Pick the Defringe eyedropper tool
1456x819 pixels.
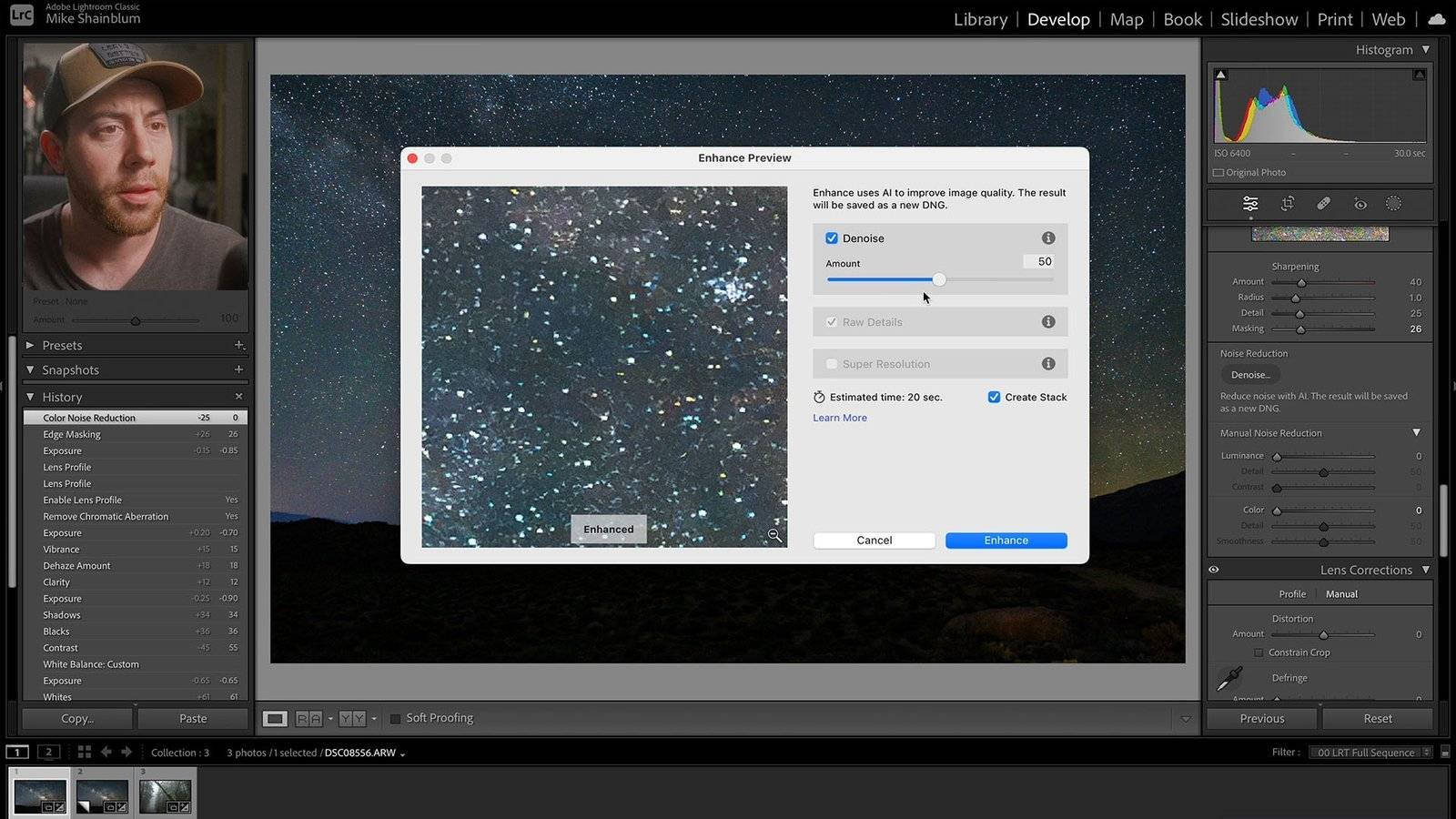[x=1229, y=678]
